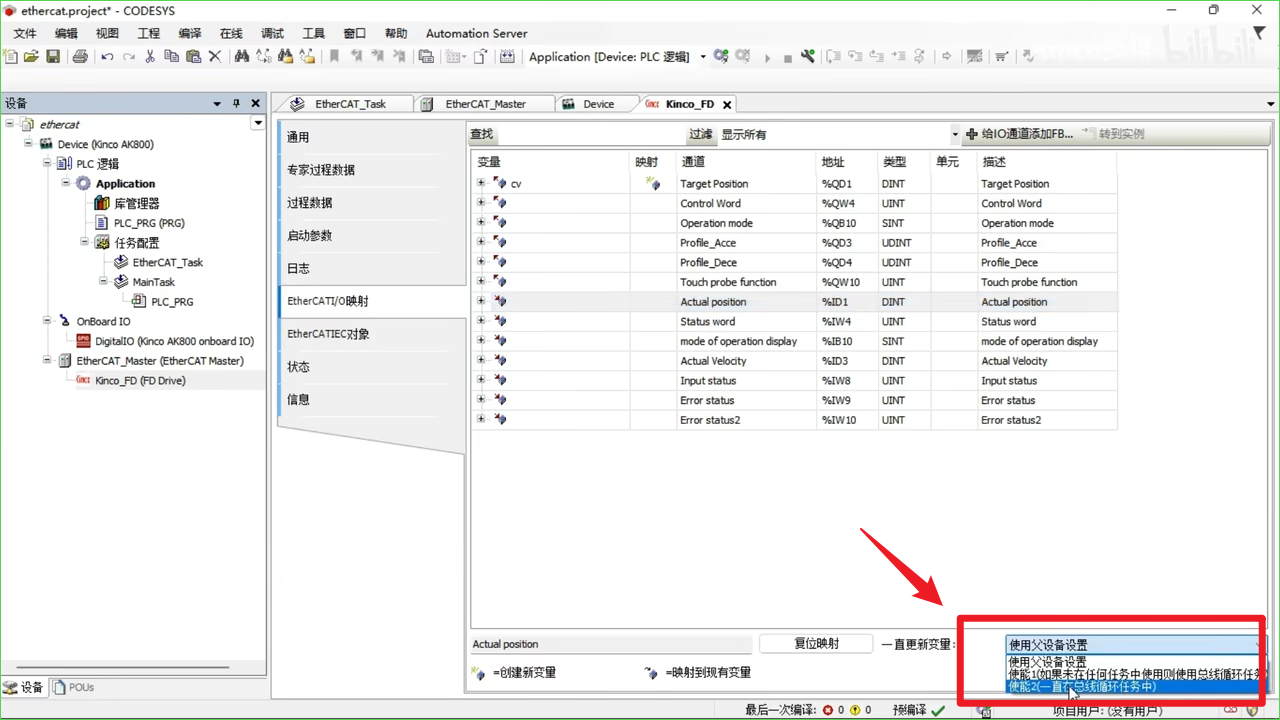1280x720 pixels.
Task: Collapse the EtherCAT_Master tree node
Action: pos(47,360)
